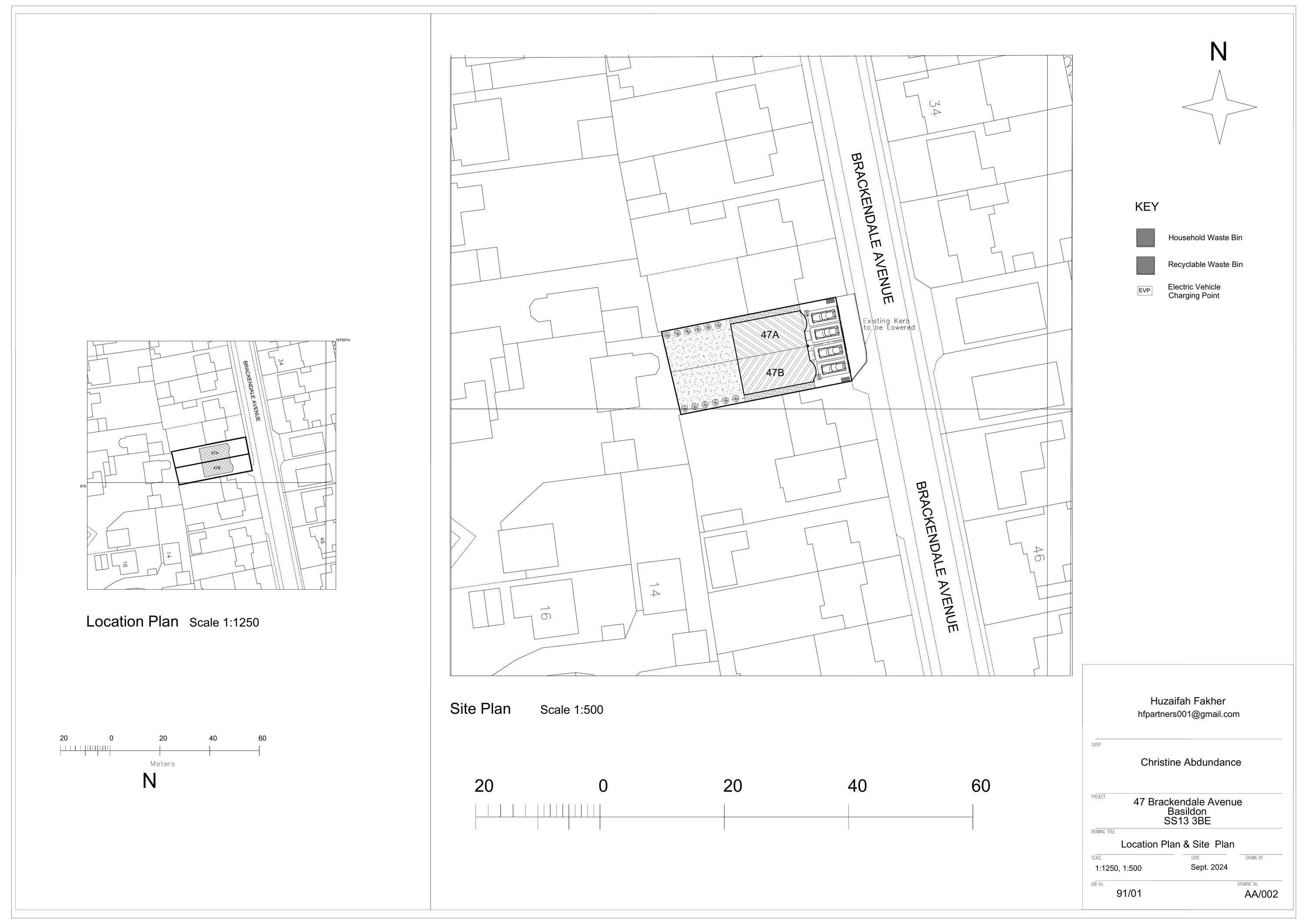Click the Site Plan title label
This screenshot has height=924, width=1307.
coord(480,709)
